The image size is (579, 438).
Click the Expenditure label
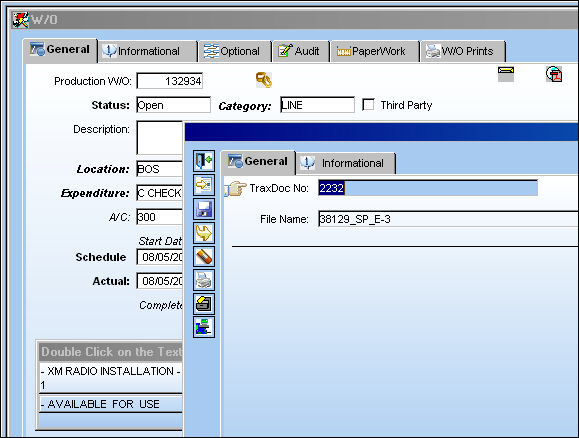point(95,193)
